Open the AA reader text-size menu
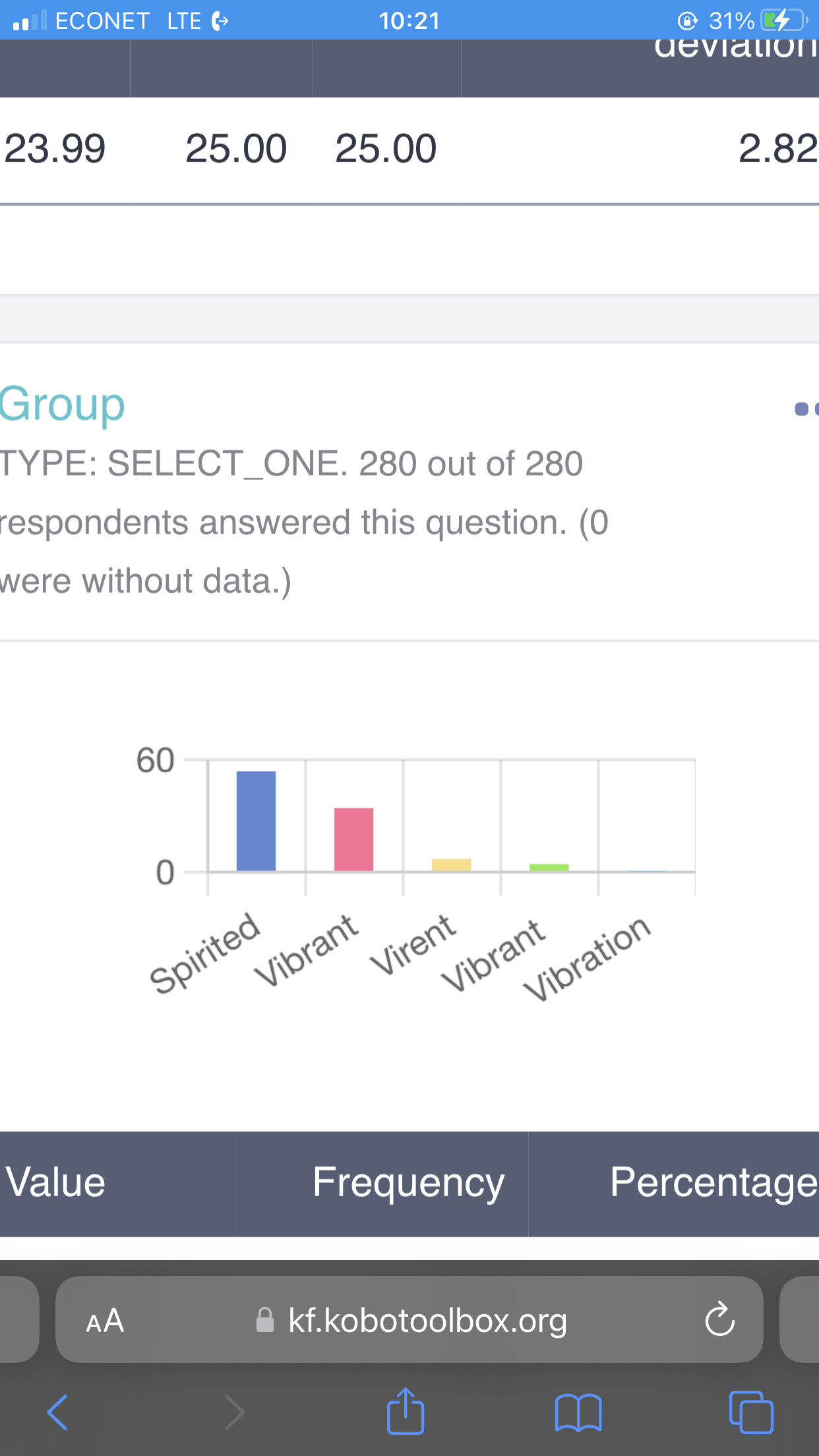This screenshot has height=1456, width=819. pyautogui.click(x=105, y=1320)
